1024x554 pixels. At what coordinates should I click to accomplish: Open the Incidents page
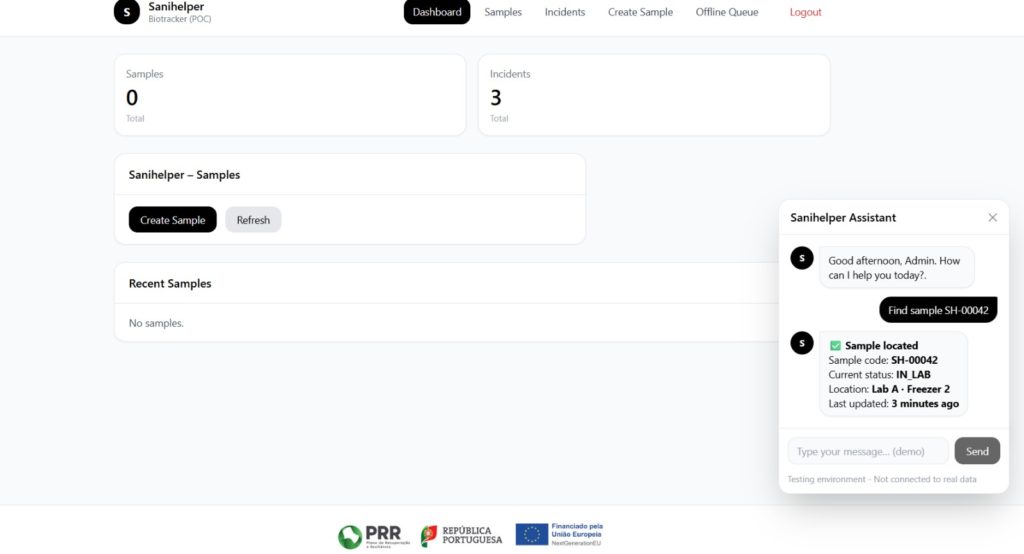[565, 12]
